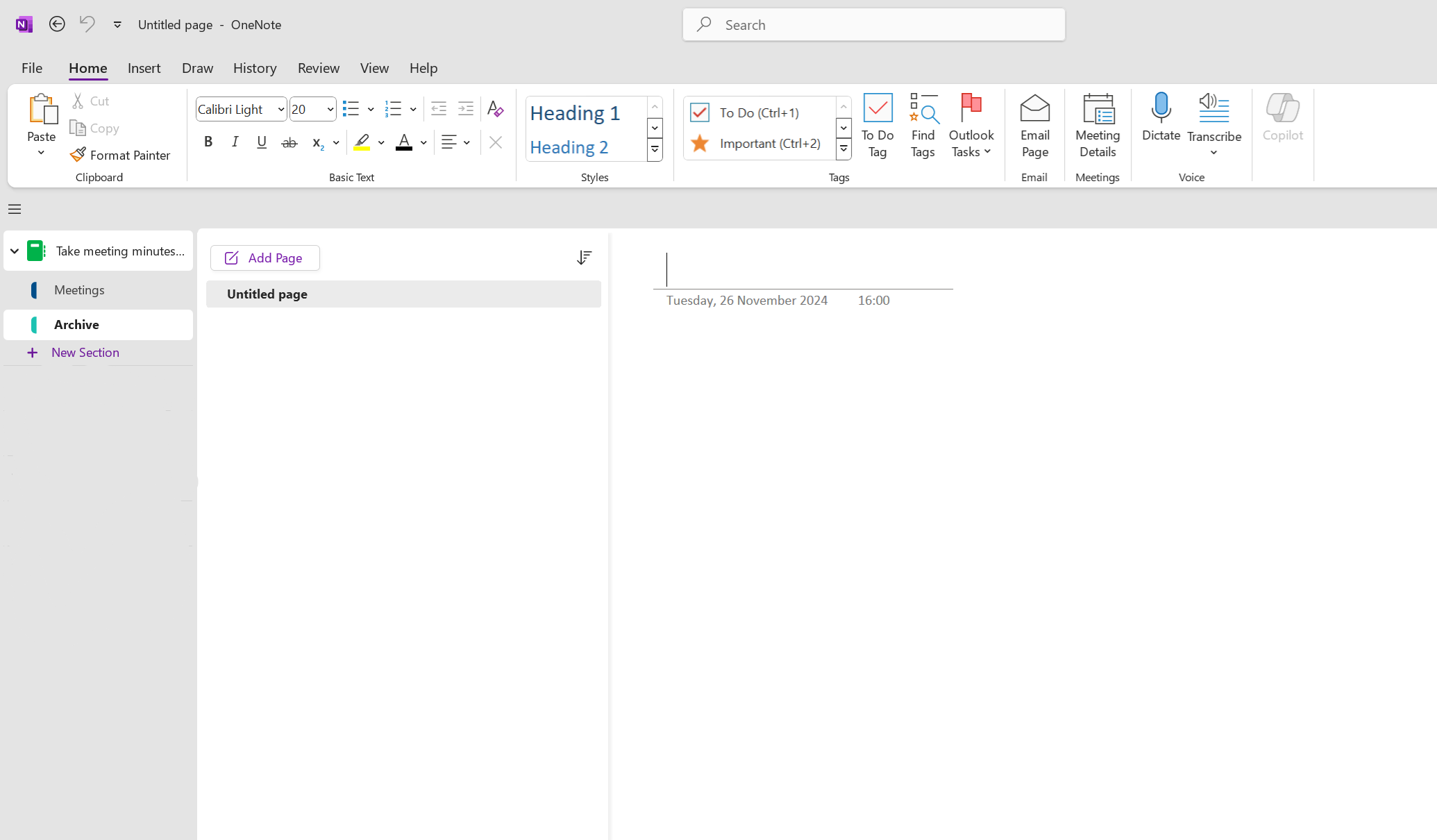Open the Help tab

pos(423,67)
